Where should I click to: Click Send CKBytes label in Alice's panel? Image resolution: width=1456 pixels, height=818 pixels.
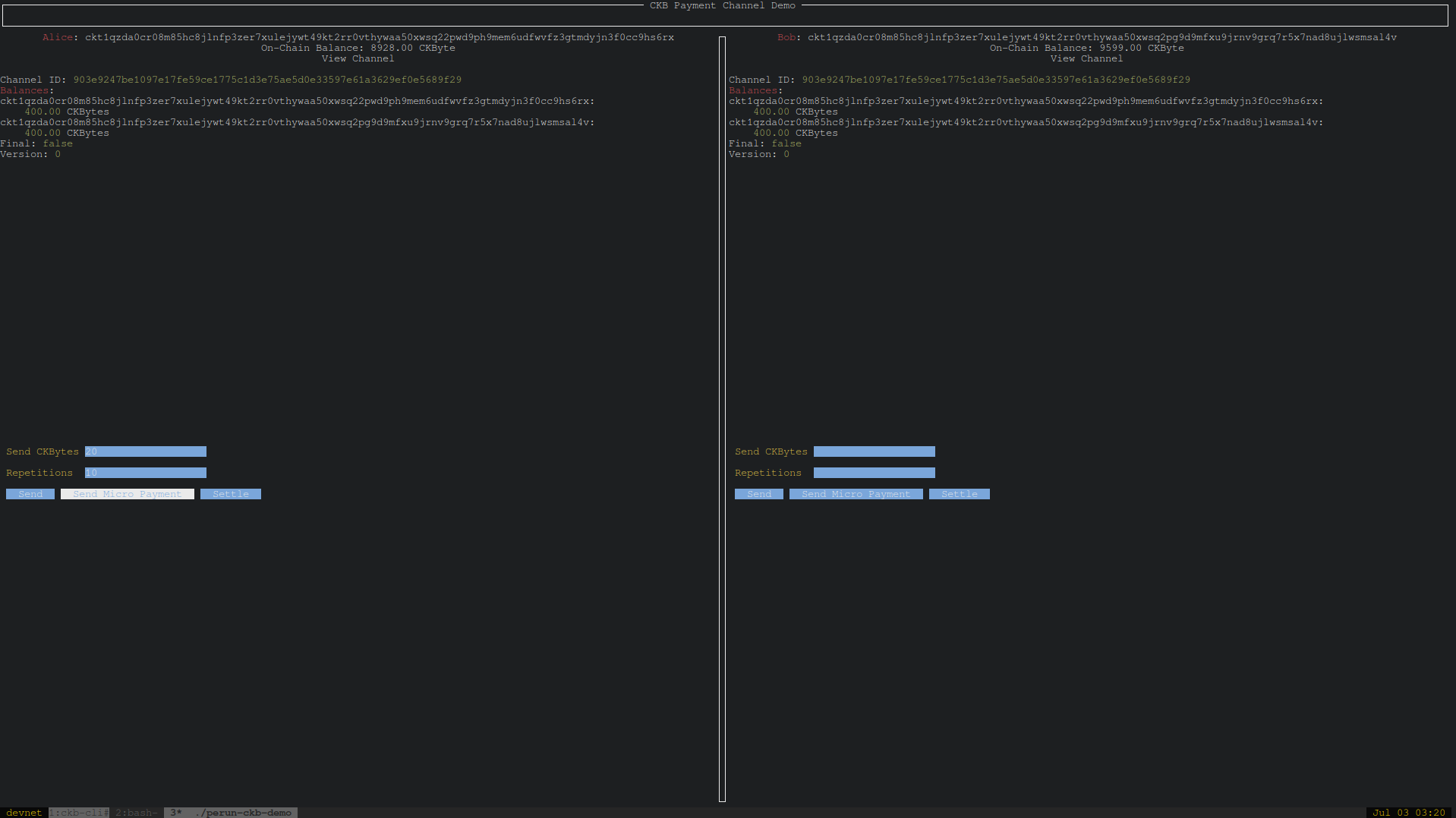coord(43,451)
